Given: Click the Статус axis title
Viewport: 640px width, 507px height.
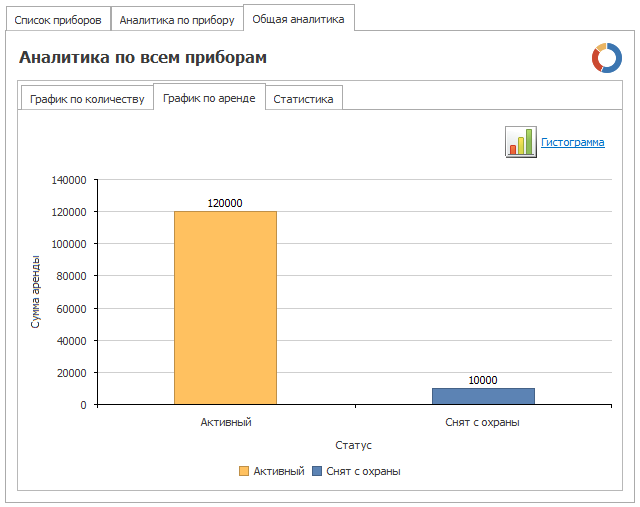Looking at the screenshot, I should pyautogui.click(x=353, y=445).
